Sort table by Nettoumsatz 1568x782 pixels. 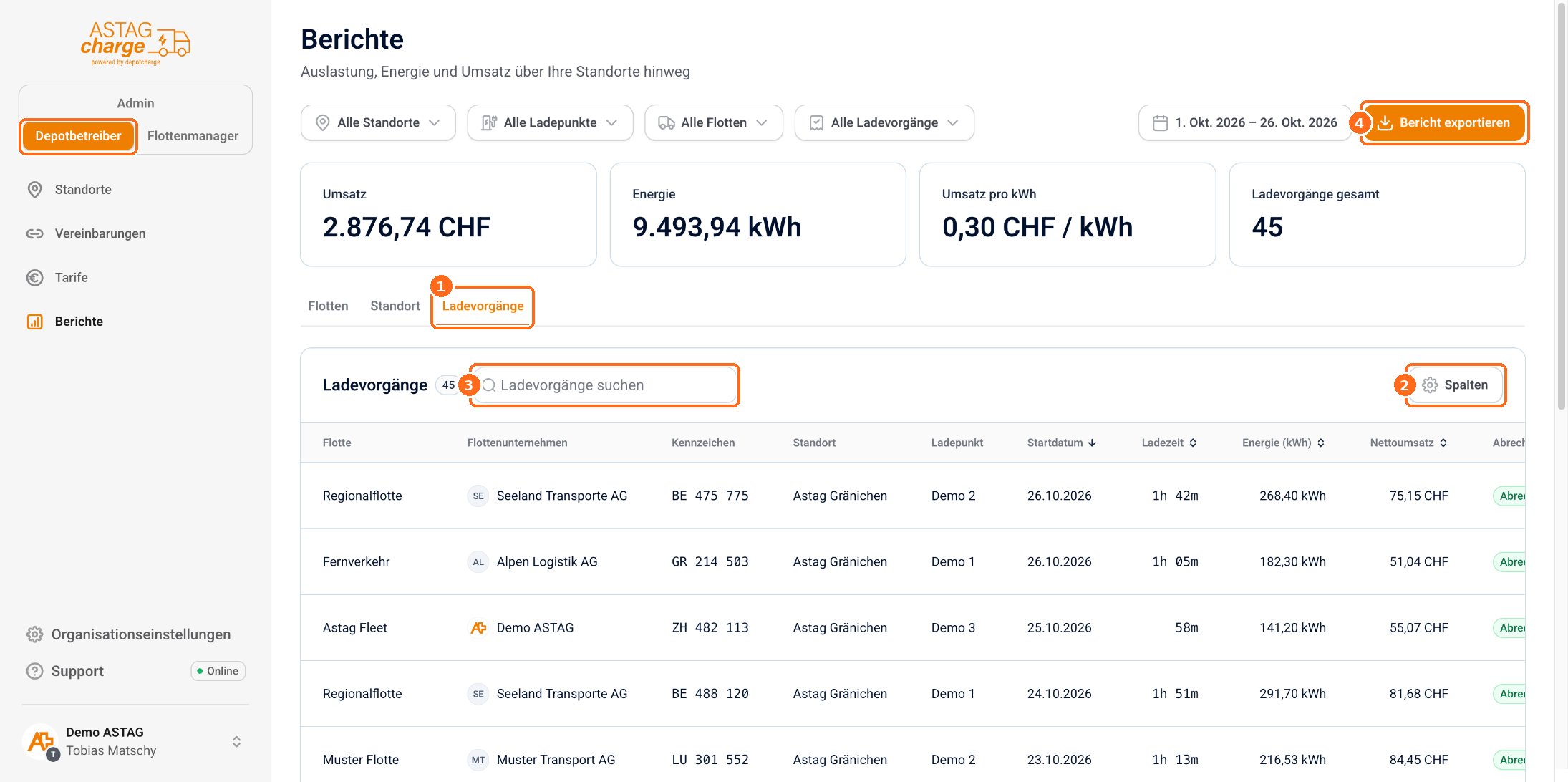pyautogui.click(x=1409, y=443)
